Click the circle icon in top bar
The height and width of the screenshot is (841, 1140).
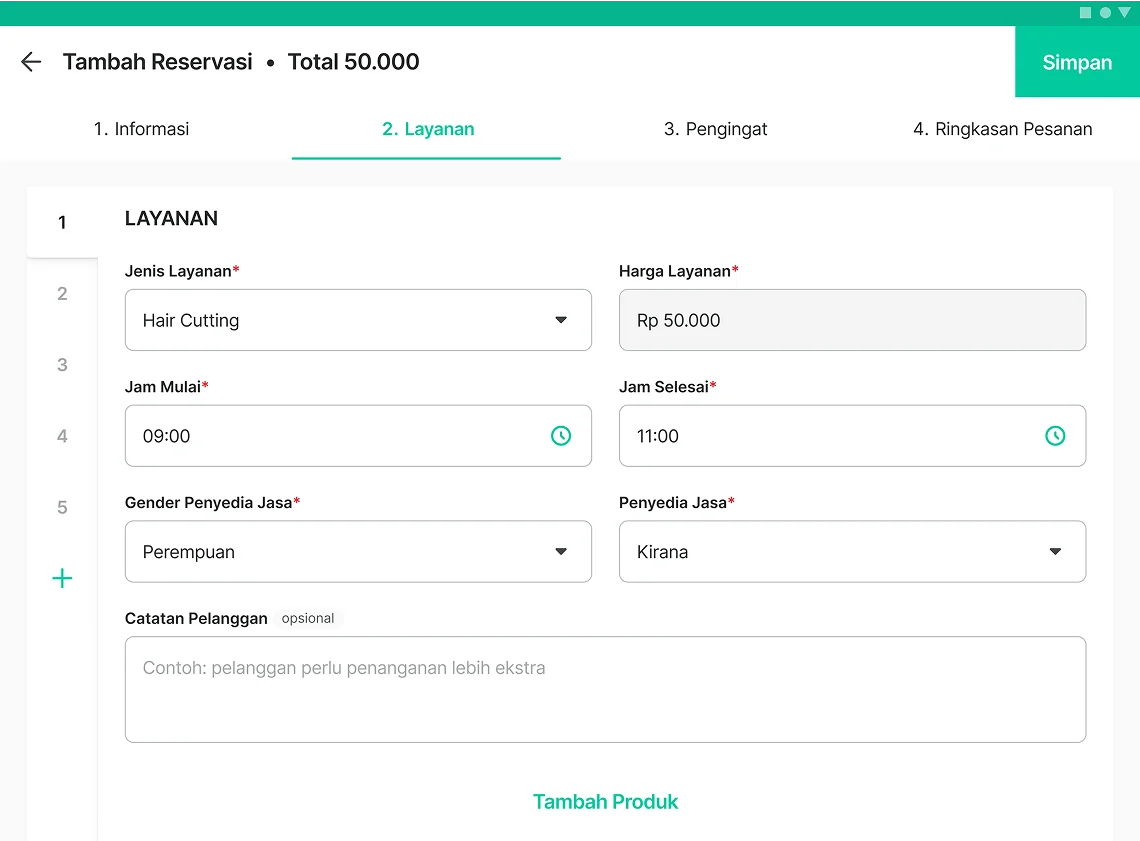1105,12
